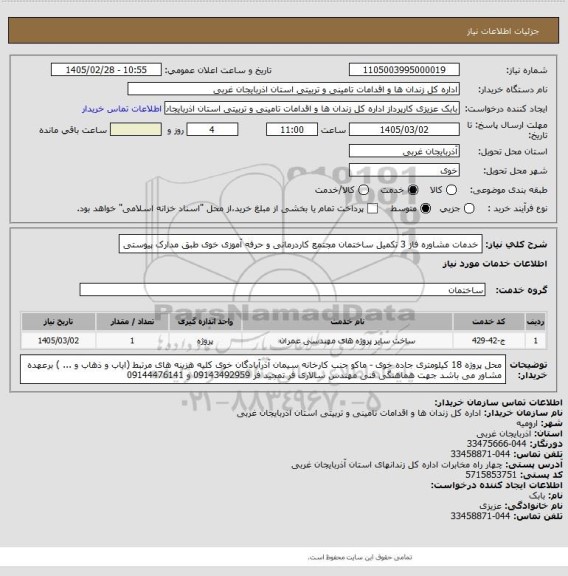Open the اطلاعات تماس خریدار link
568x576 pixels.
click(122, 109)
